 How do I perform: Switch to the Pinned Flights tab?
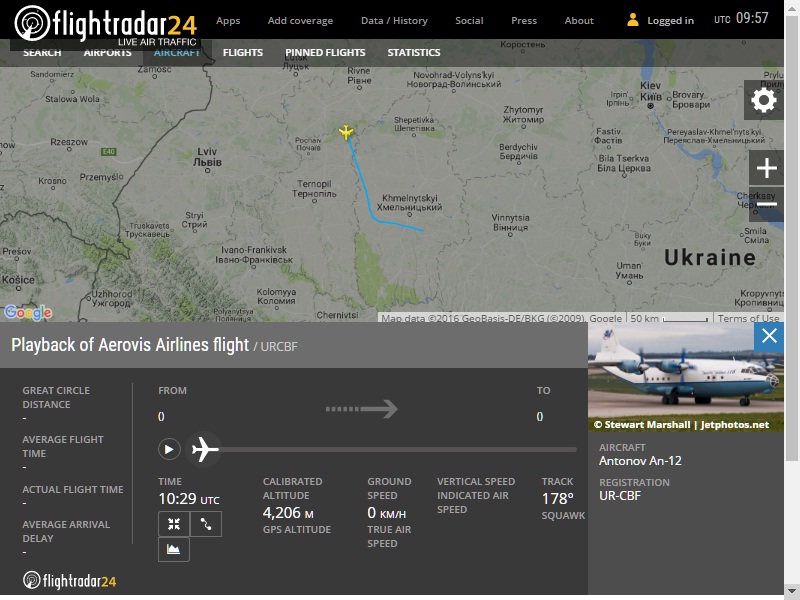pyautogui.click(x=325, y=52)
